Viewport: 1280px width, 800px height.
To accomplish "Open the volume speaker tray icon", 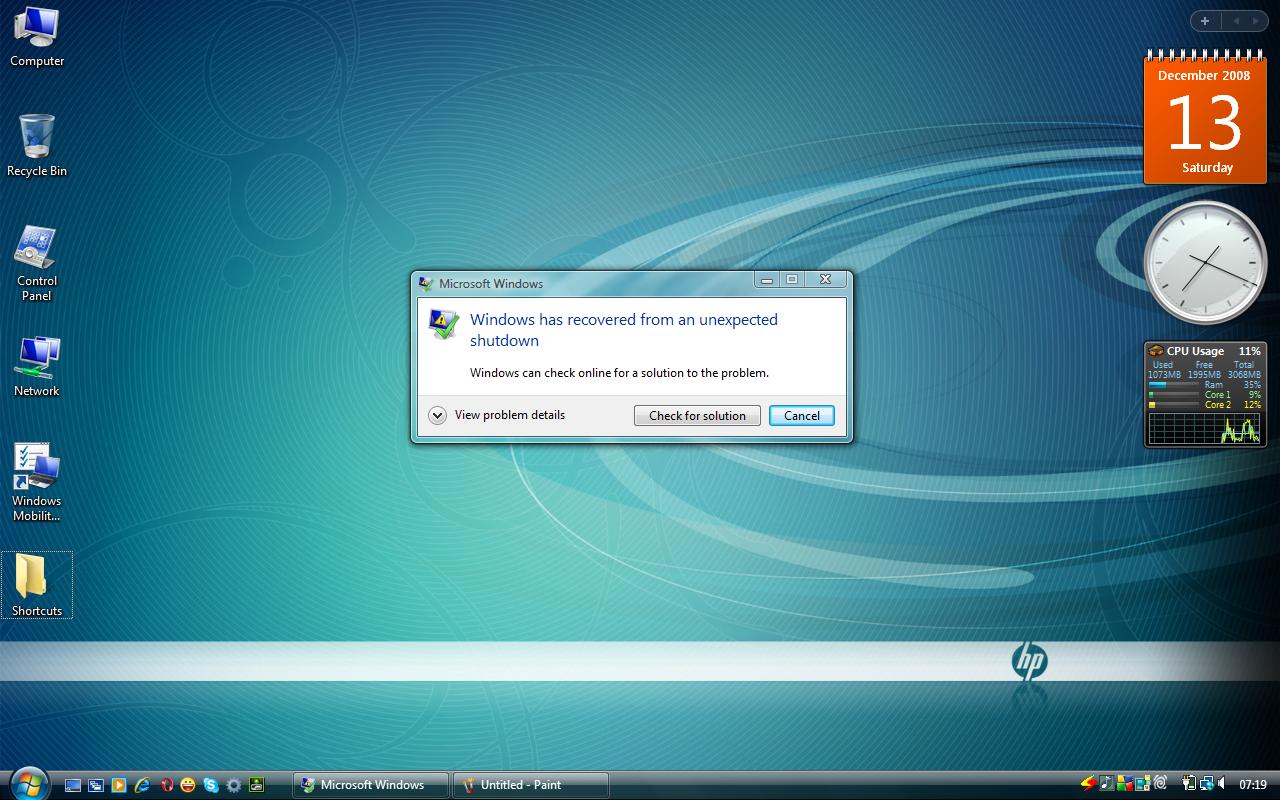I will click(1221, 783).
